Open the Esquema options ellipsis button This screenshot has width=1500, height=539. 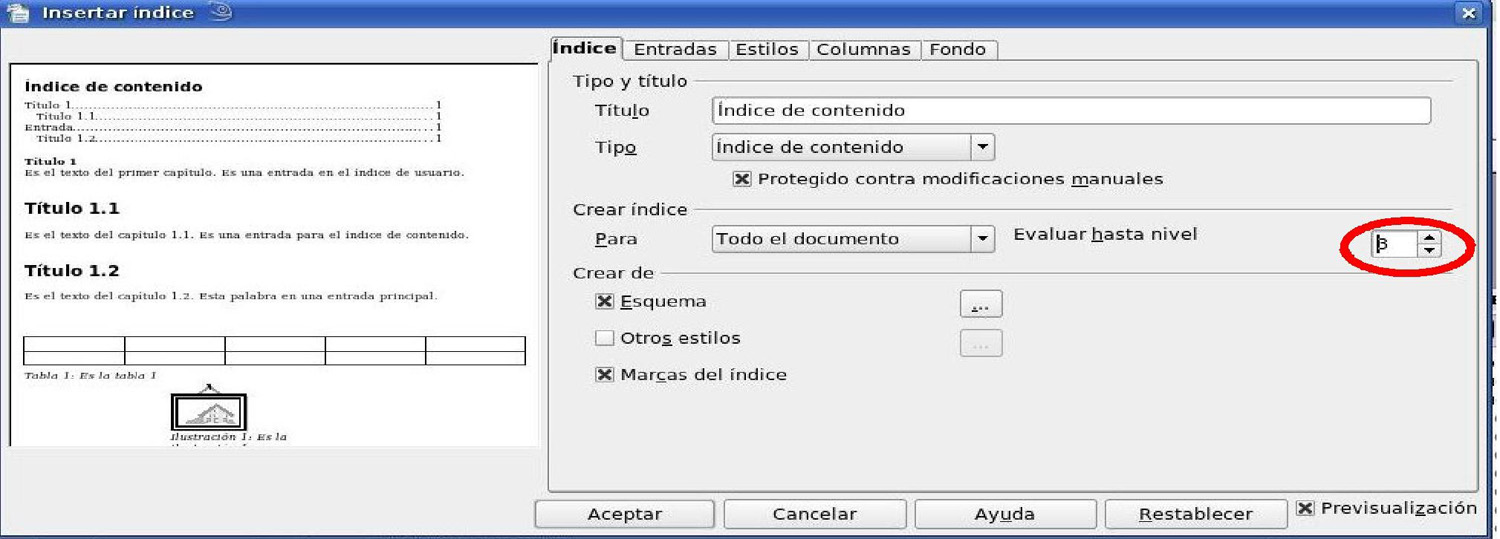[x=980, y=304]
